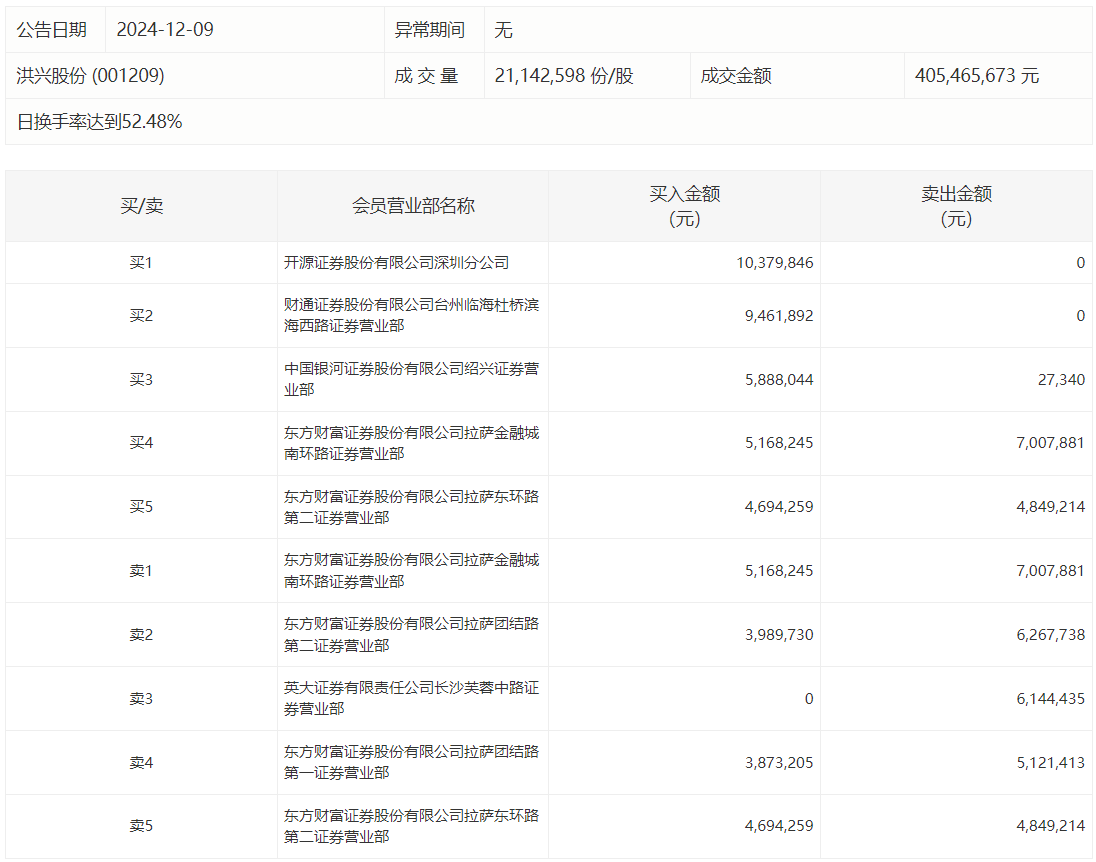Select 中国银河证券绍兴证券营业部 broker name
The height and width of the screenshot is (862, 1096).
pos(411,379)
